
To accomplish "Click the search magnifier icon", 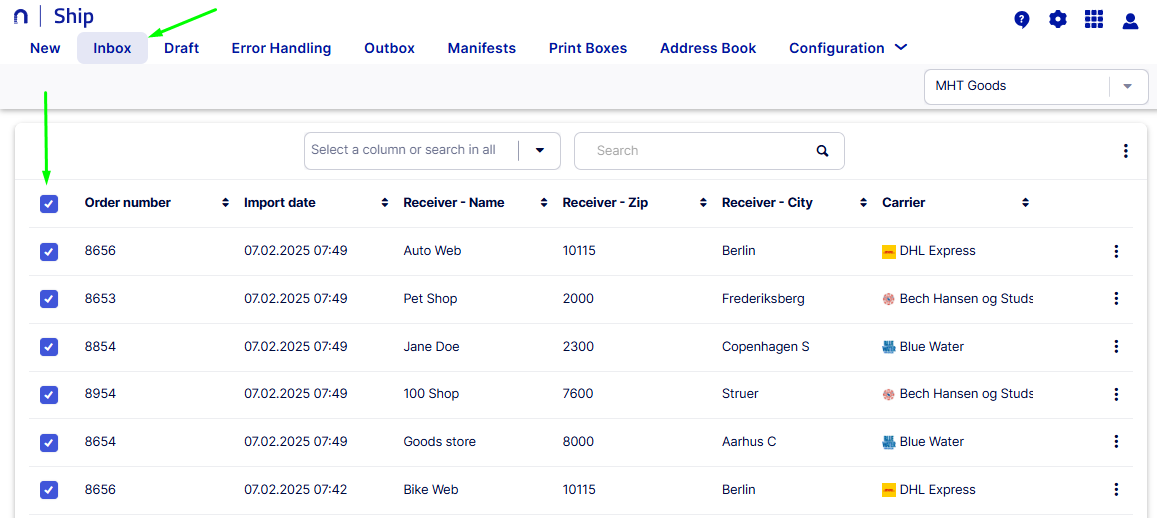I will [822, 151].
